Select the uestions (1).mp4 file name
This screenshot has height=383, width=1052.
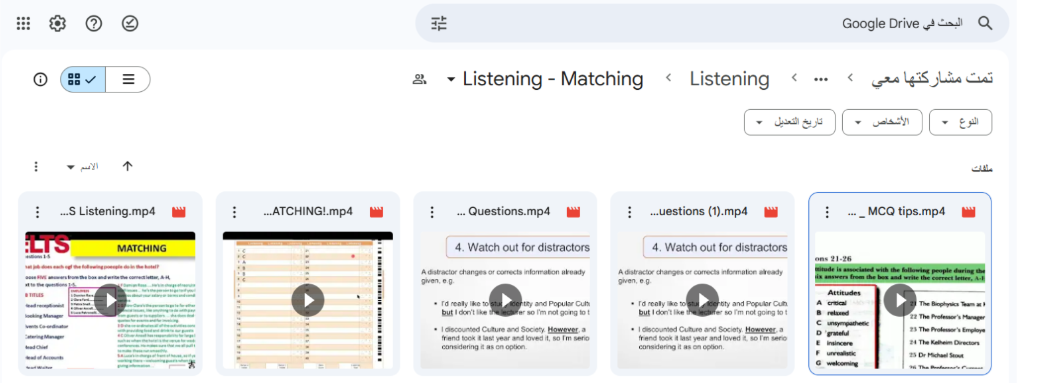click(x=698, y=212)
